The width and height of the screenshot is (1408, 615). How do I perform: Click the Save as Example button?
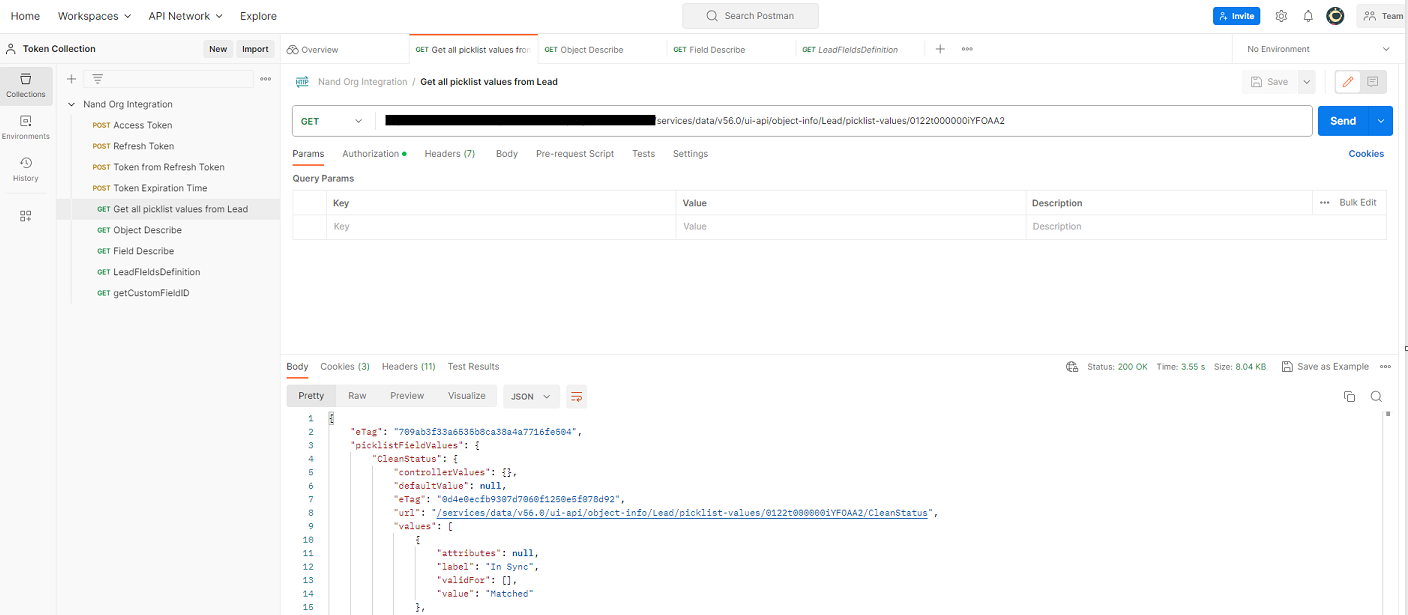pyautogui.click(x=1325, y=367)
